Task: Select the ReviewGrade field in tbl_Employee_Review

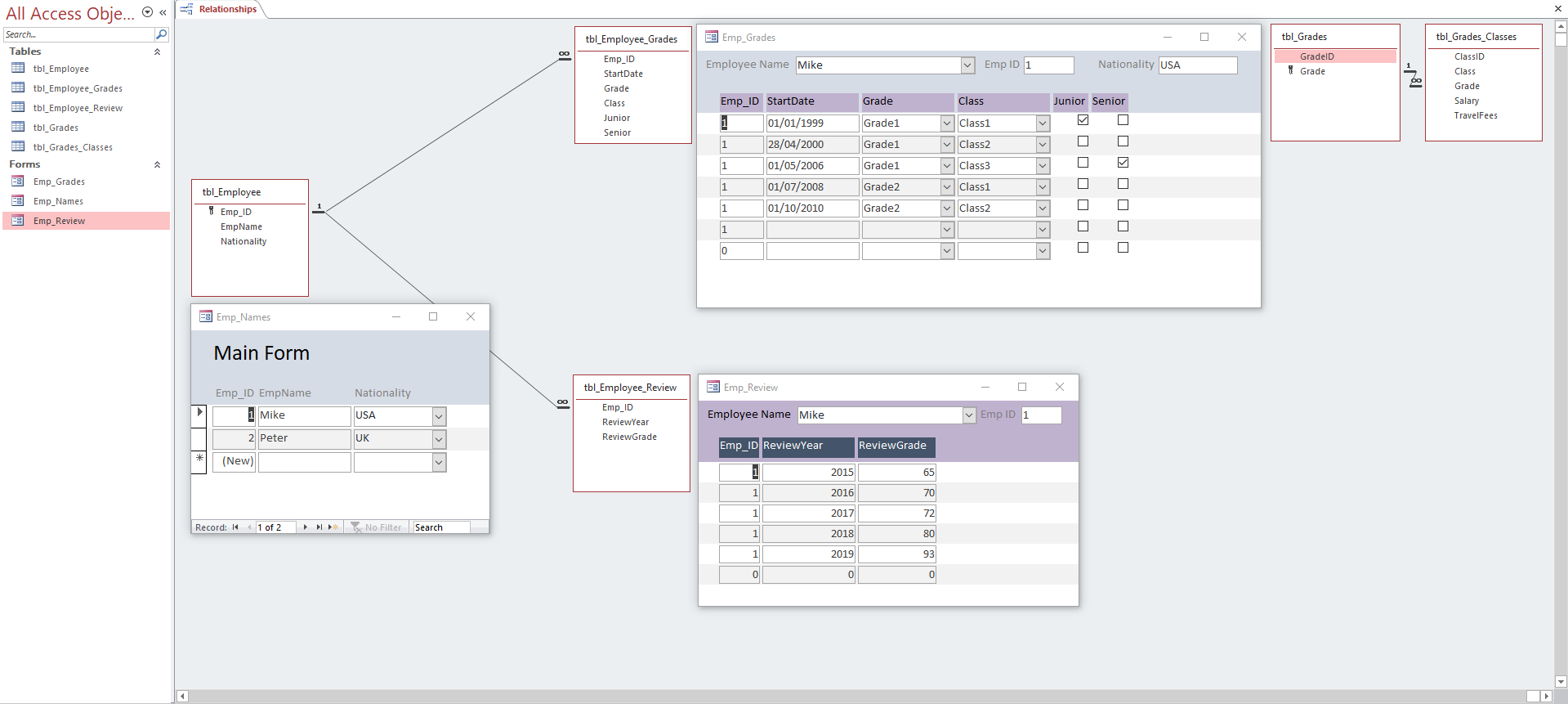Action: [629, 437]
